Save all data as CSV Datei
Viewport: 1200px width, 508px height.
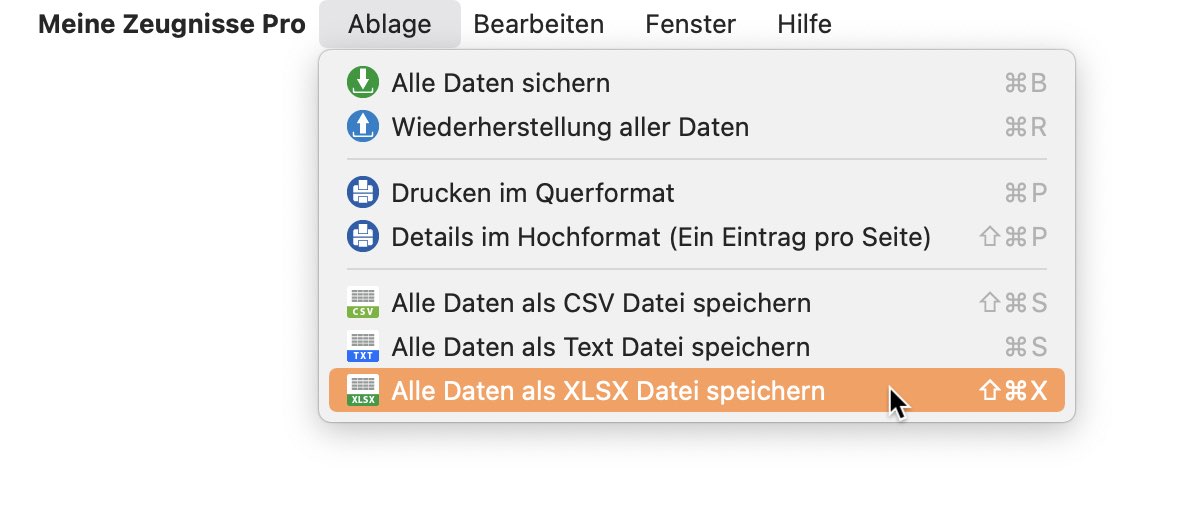click(x=697, y=302)
